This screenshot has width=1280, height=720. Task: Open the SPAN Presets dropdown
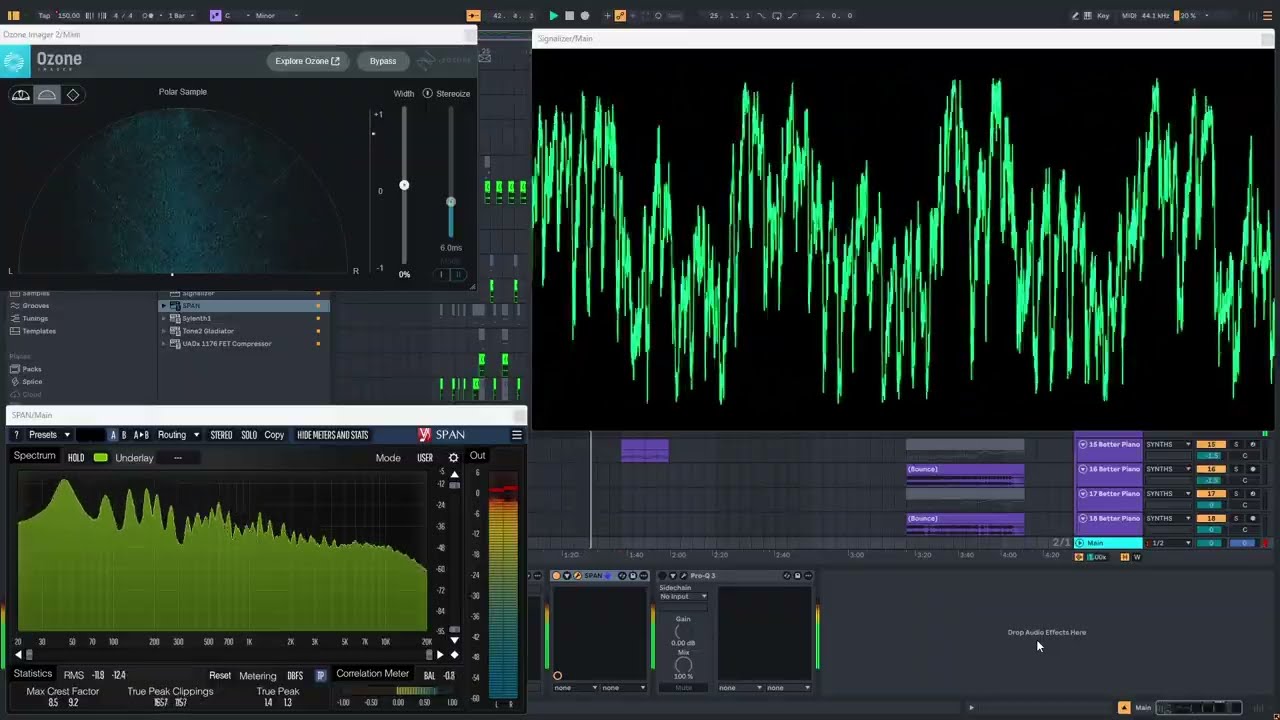click(49, 435)
